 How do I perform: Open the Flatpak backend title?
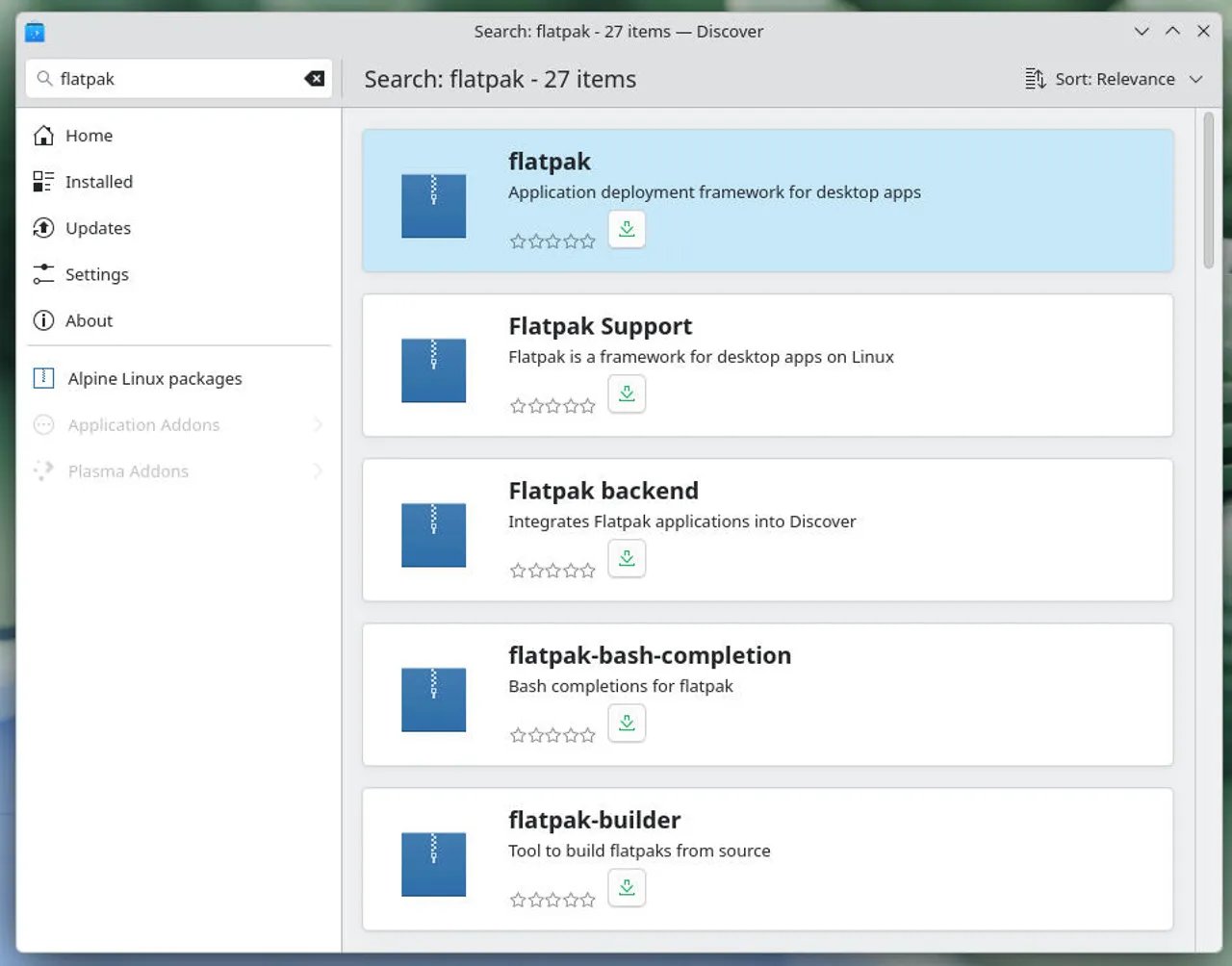[603, 491]
